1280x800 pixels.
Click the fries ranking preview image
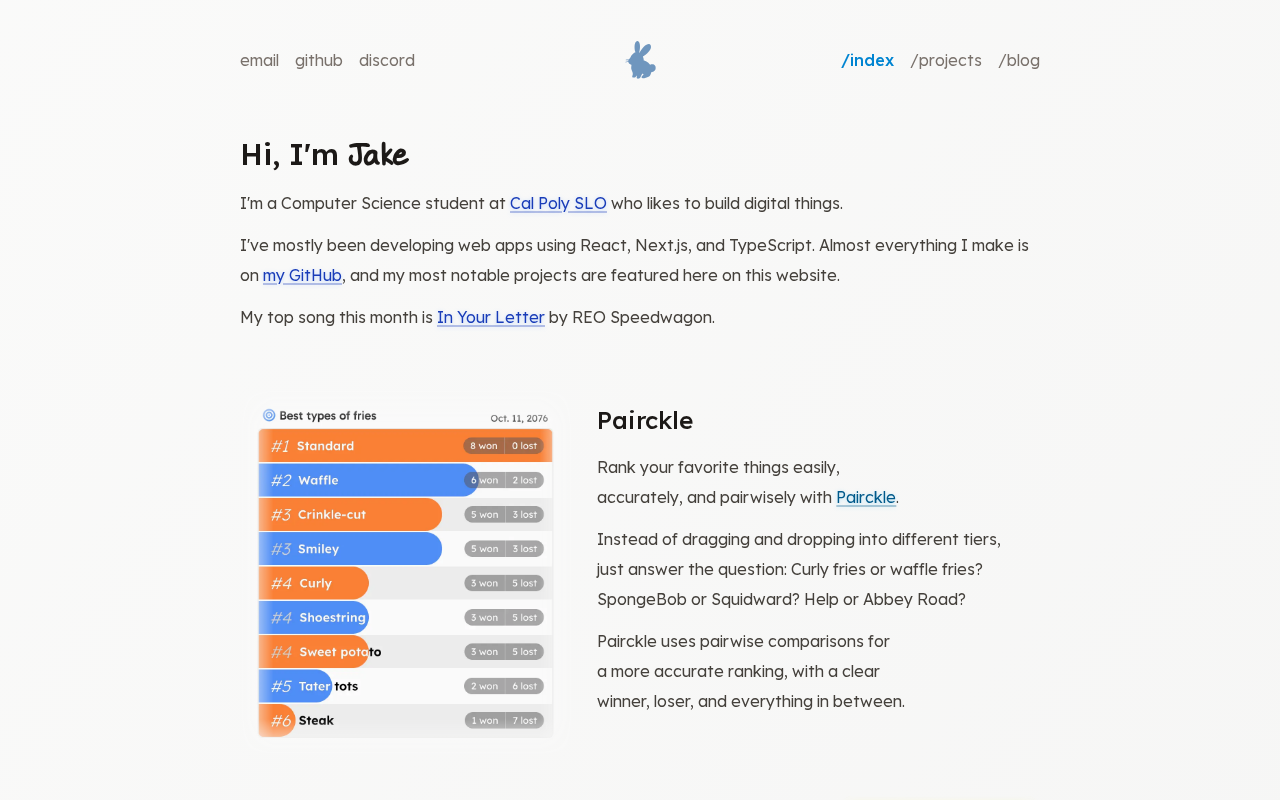(x=405, y=571)
